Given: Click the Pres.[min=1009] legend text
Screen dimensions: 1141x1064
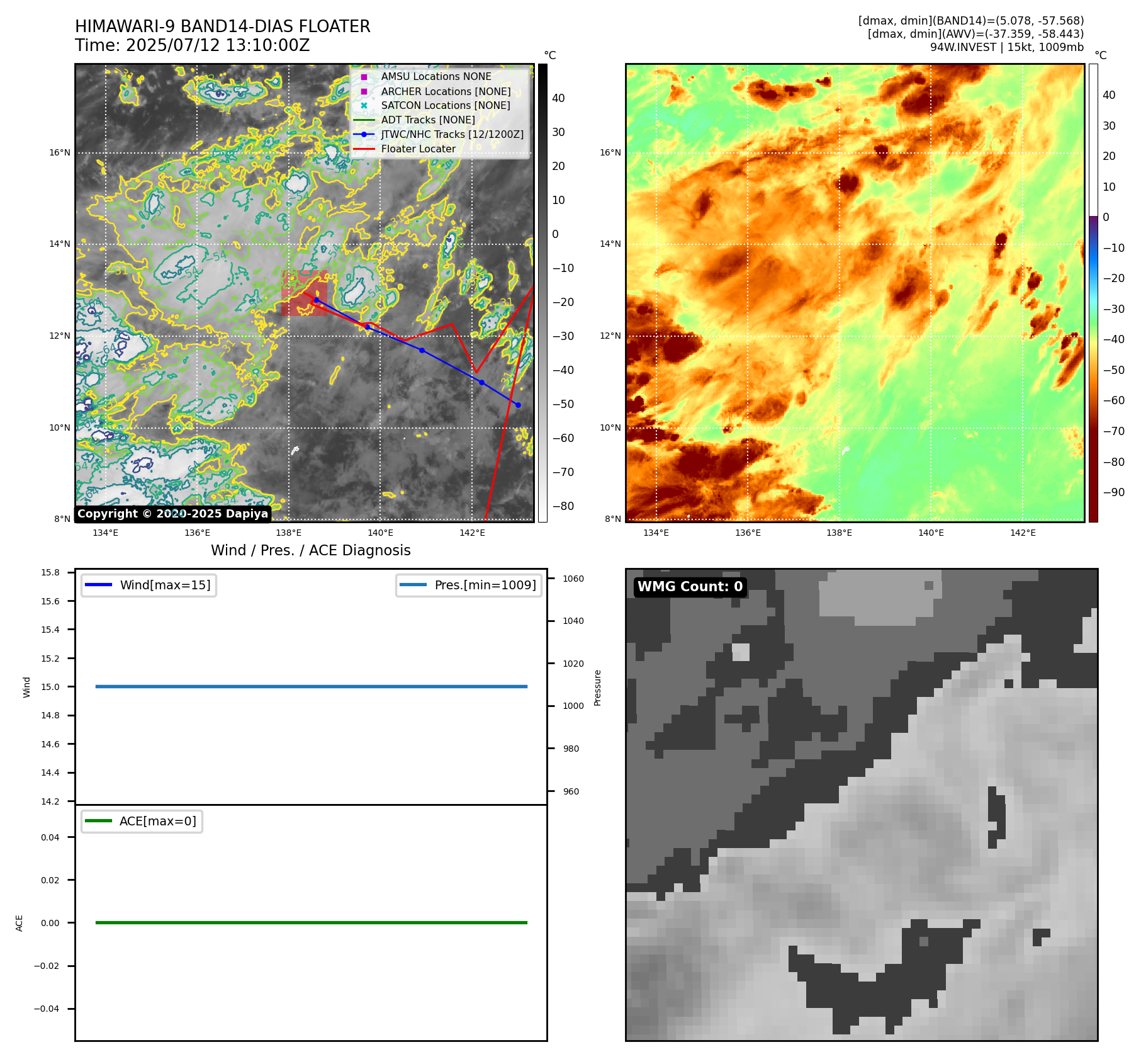Looking at the screenshot, I should coord(485,585).
